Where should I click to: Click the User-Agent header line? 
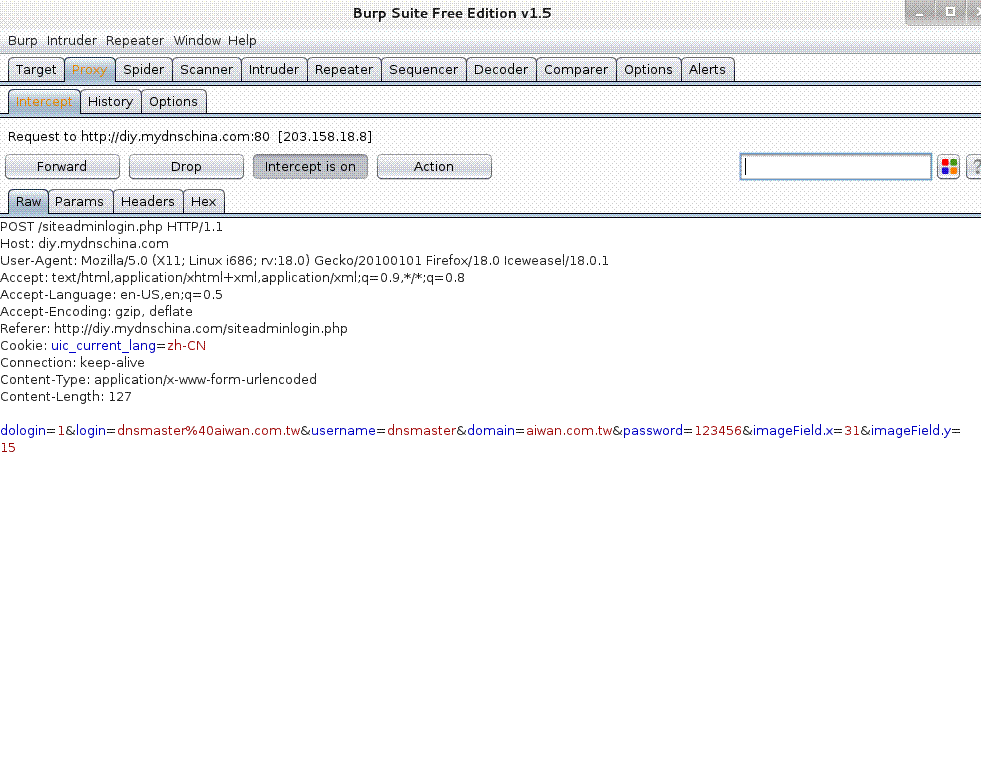point(304,260)
